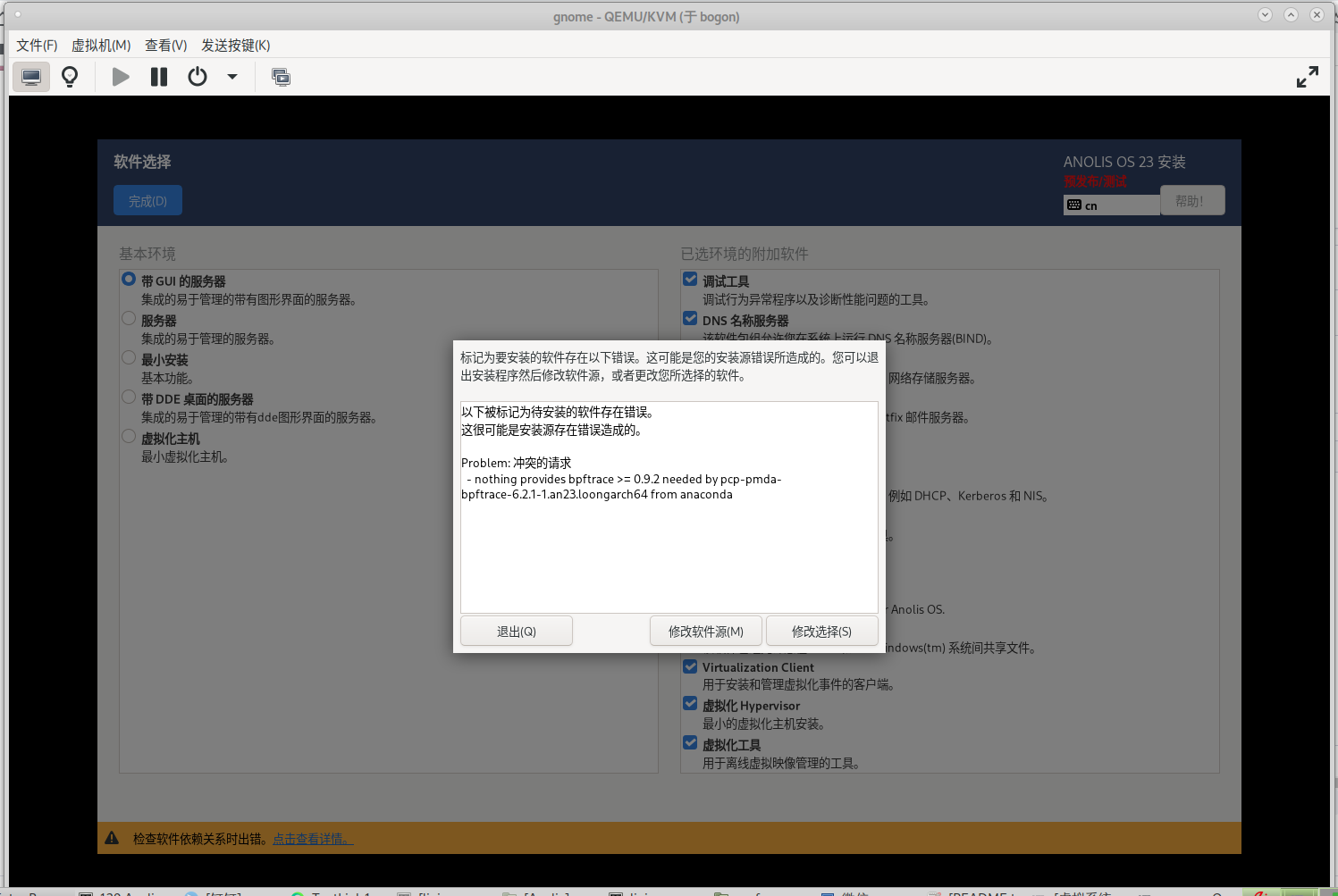Uncheck the 调试工具 checkbox
The width and height of the screenshot is (1338, 896).
(x=690, y=280)
